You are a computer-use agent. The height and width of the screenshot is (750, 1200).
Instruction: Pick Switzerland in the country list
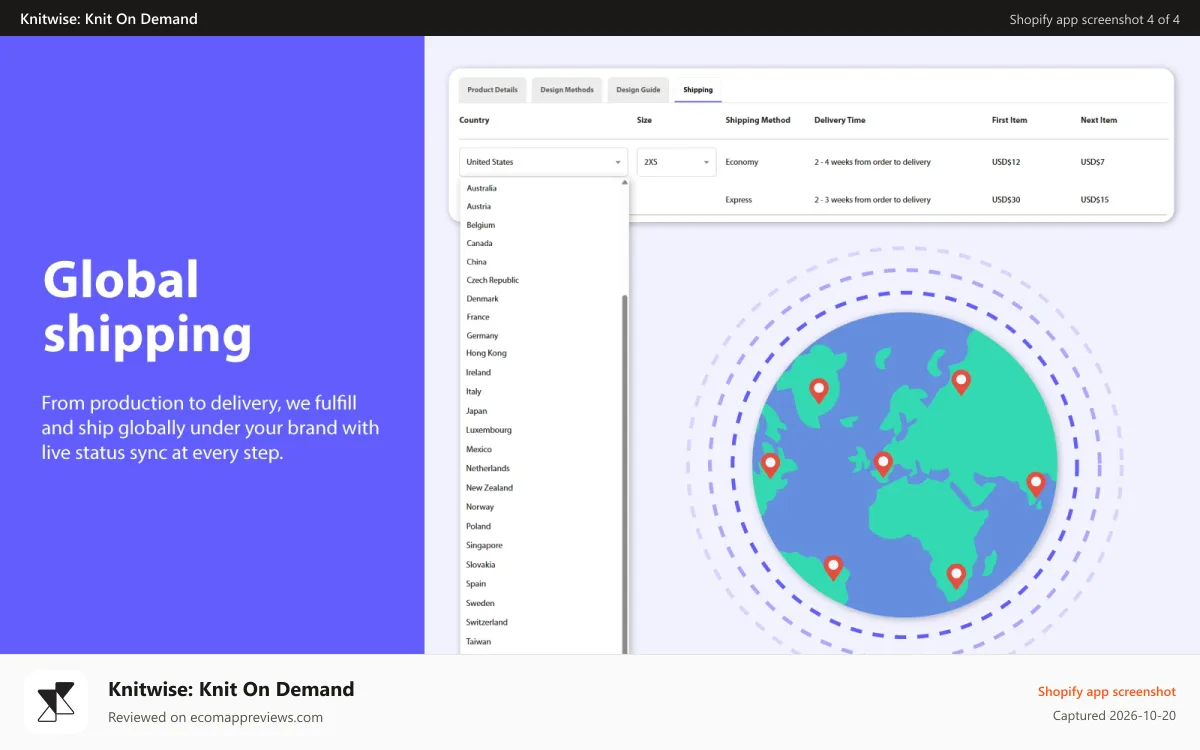tap(486, 622)
